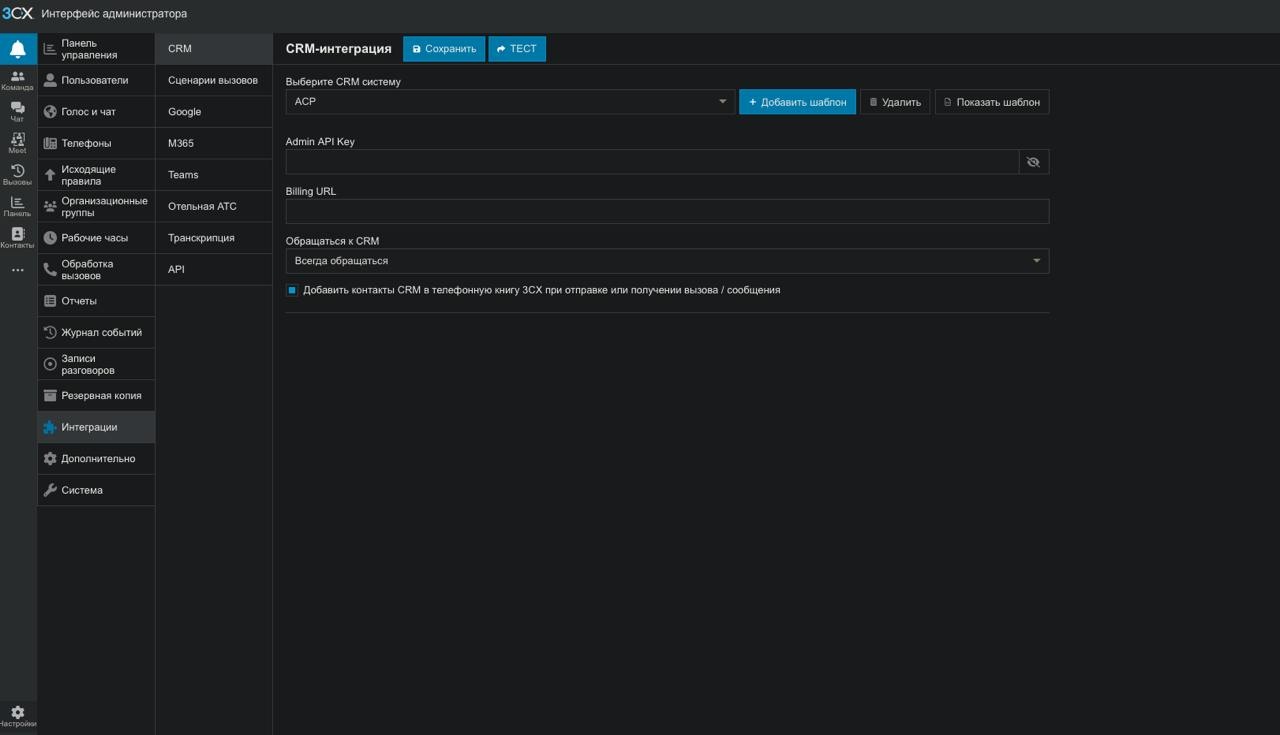
Task: Open the Контакты contacts icon
Action: coord(18,237)
